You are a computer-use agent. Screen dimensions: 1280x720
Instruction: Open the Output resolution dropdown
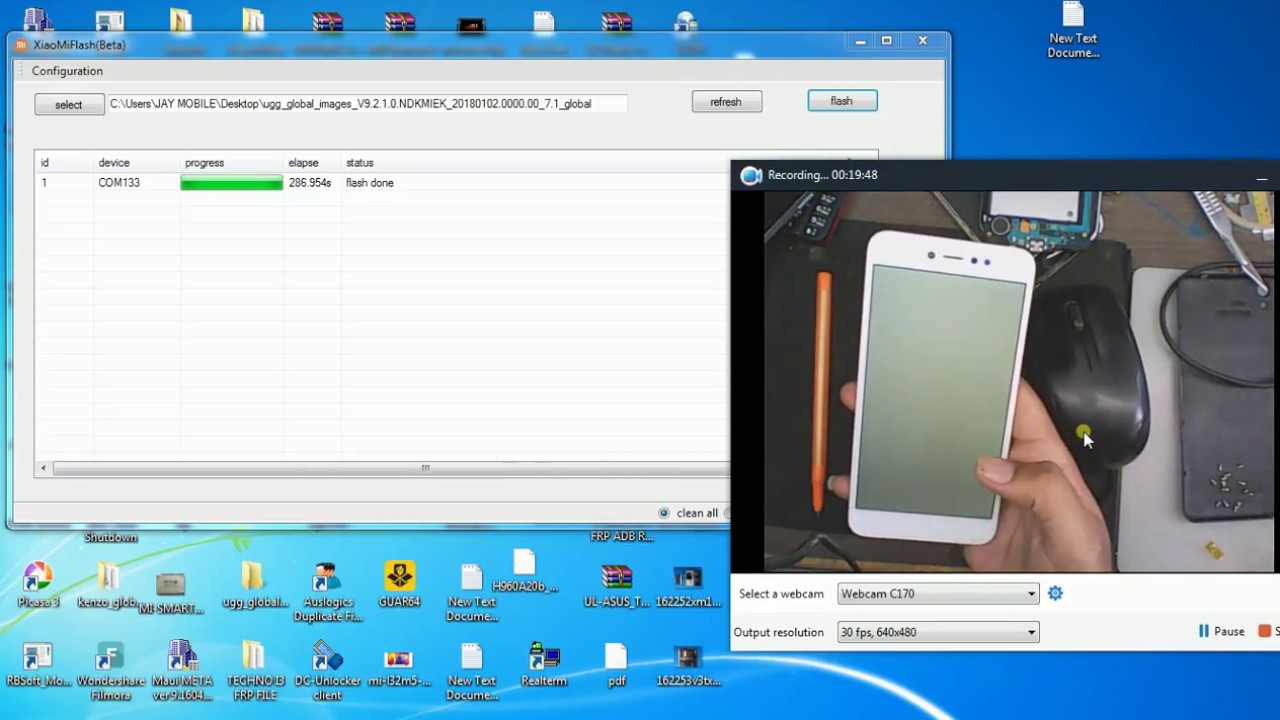coord(938,632)
